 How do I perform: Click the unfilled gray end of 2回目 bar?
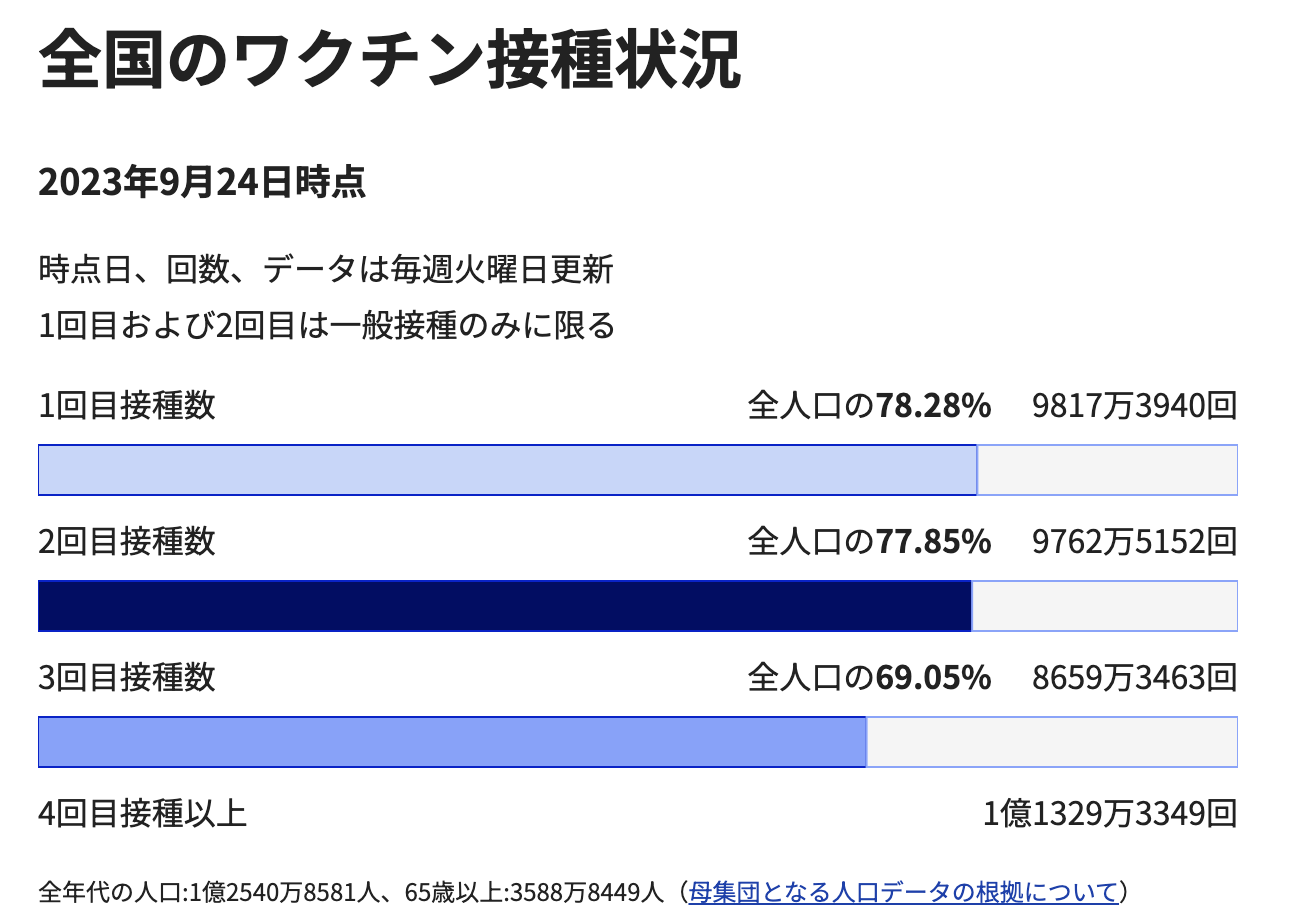click(x=1104, y=606)
